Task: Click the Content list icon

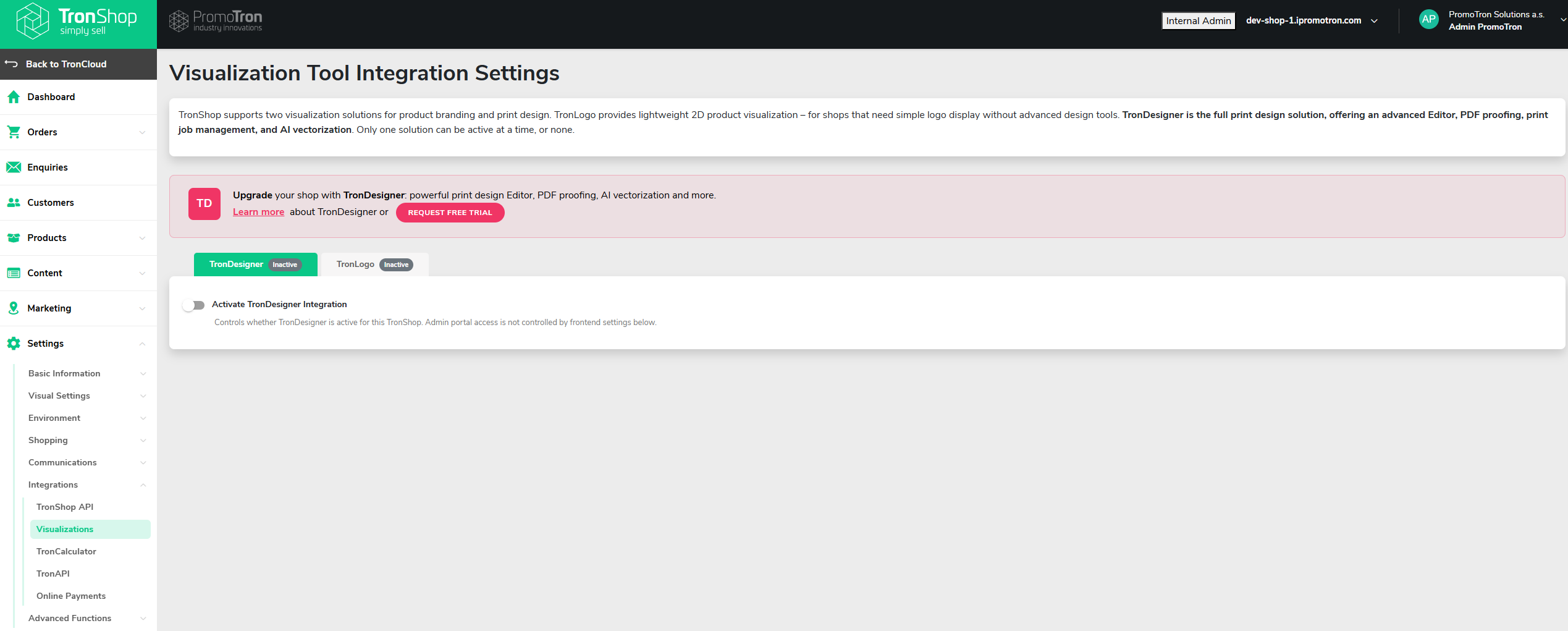Action: (14, 273)
